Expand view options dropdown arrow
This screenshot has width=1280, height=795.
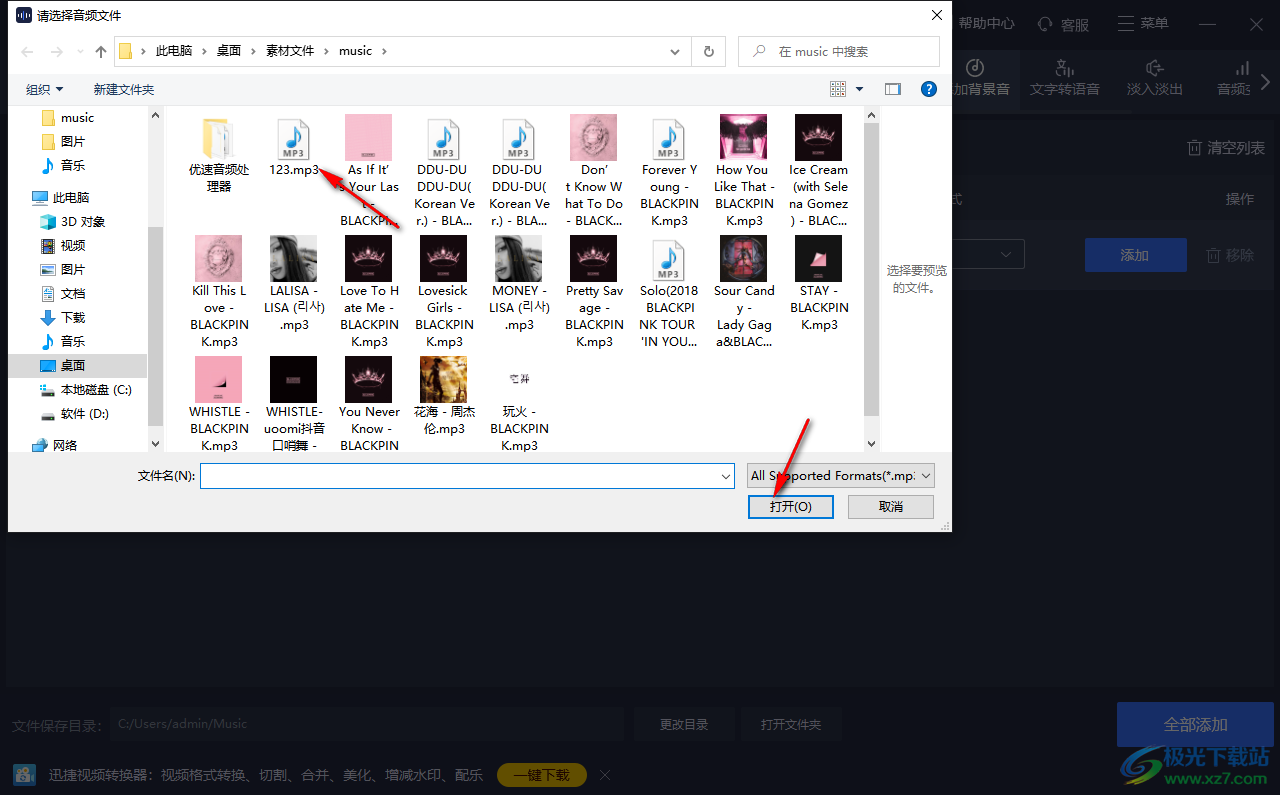pyautogui.click(x=860, y=89)
